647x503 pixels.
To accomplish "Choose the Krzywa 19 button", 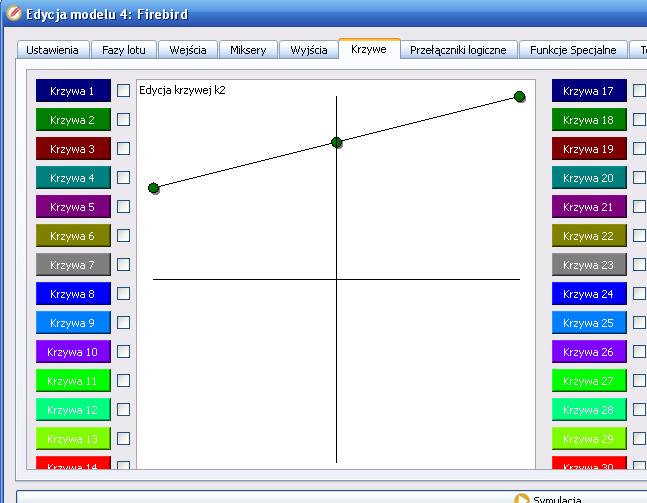I will 589,149.
